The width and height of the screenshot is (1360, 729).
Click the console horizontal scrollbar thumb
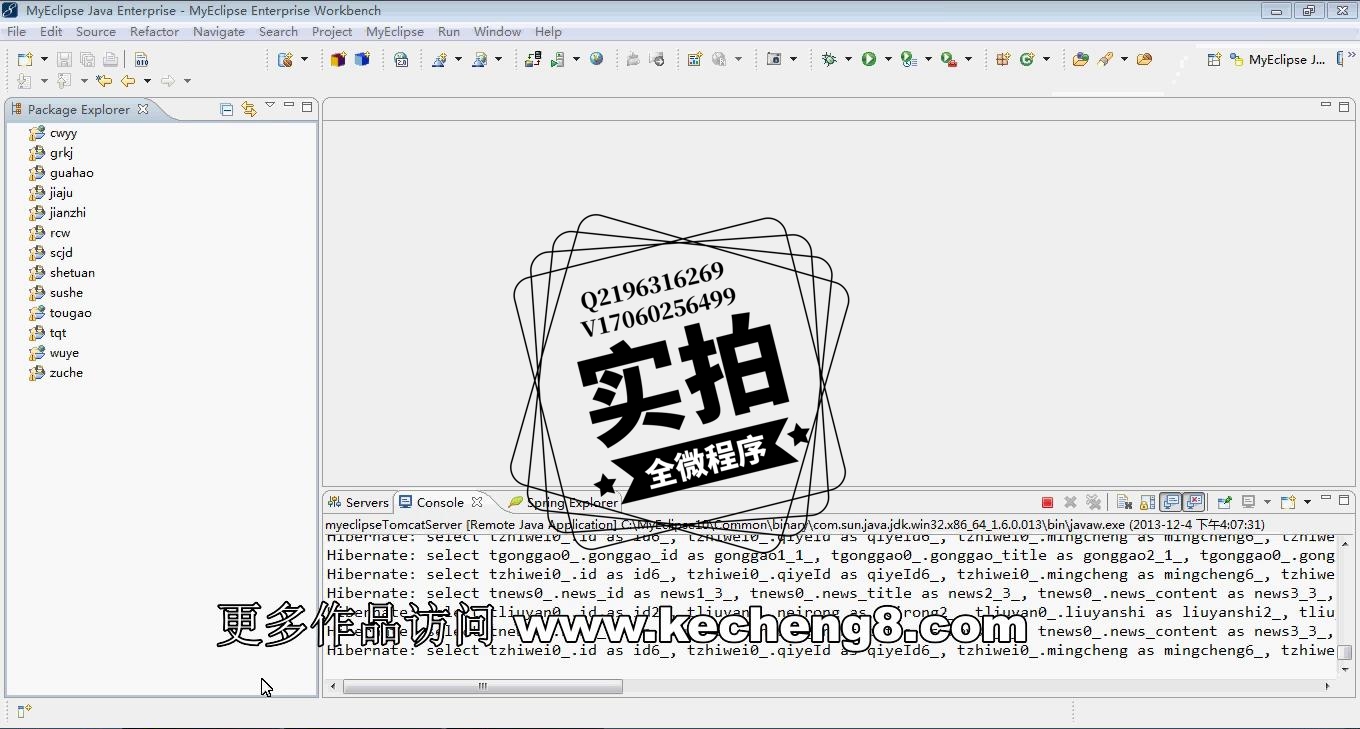click(x=483, y=686)
